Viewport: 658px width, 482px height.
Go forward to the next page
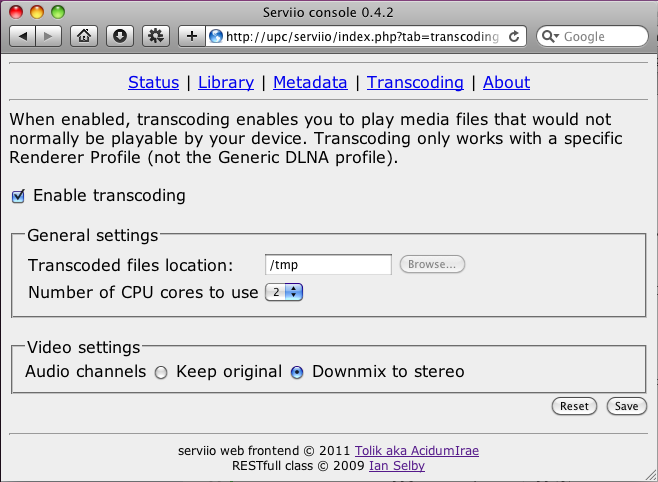click(49, 37)
